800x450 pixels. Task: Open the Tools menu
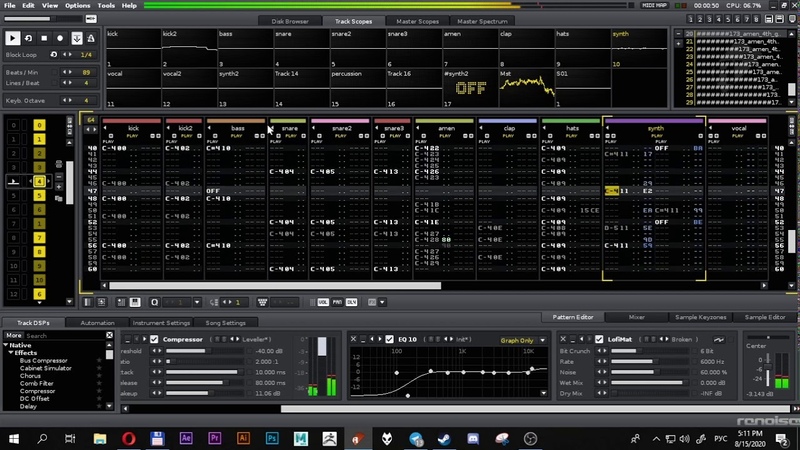[106, 6]
